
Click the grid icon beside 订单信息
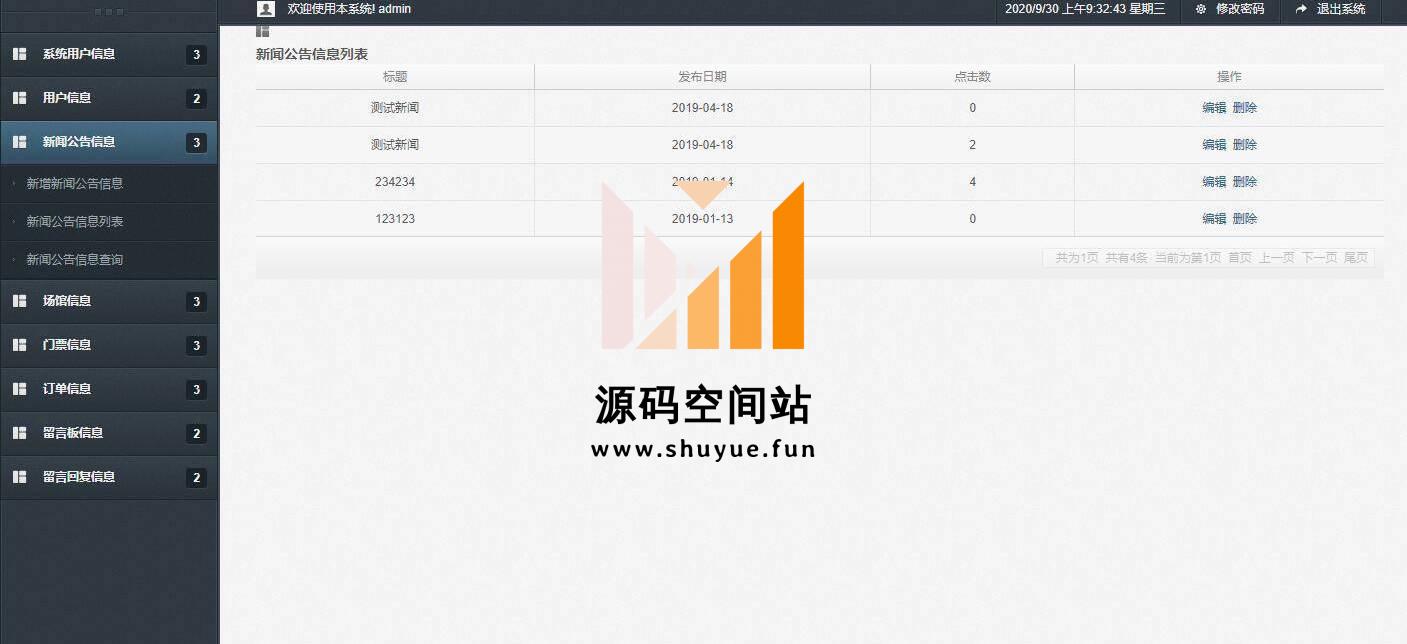pyautogui.click(x=19, y=388)
